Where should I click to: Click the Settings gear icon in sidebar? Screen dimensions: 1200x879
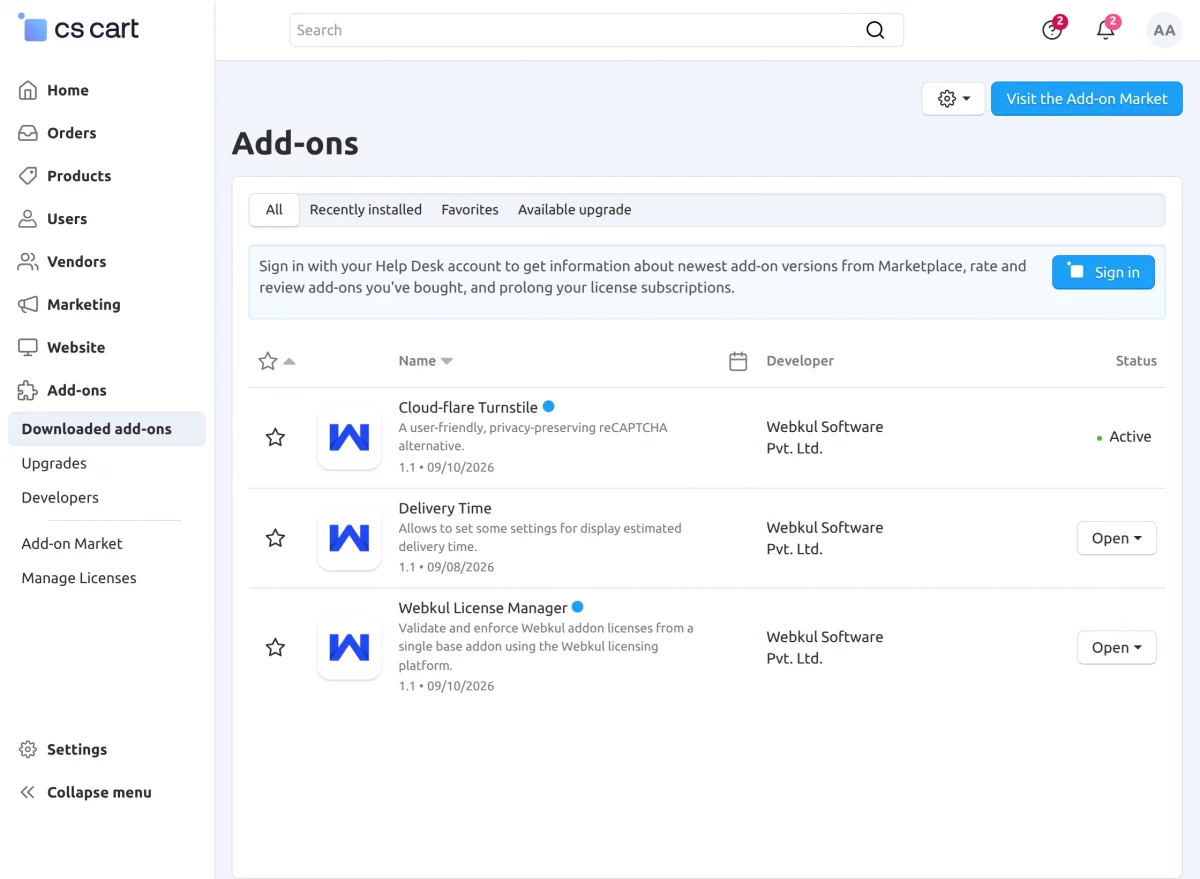coord(28,750)
